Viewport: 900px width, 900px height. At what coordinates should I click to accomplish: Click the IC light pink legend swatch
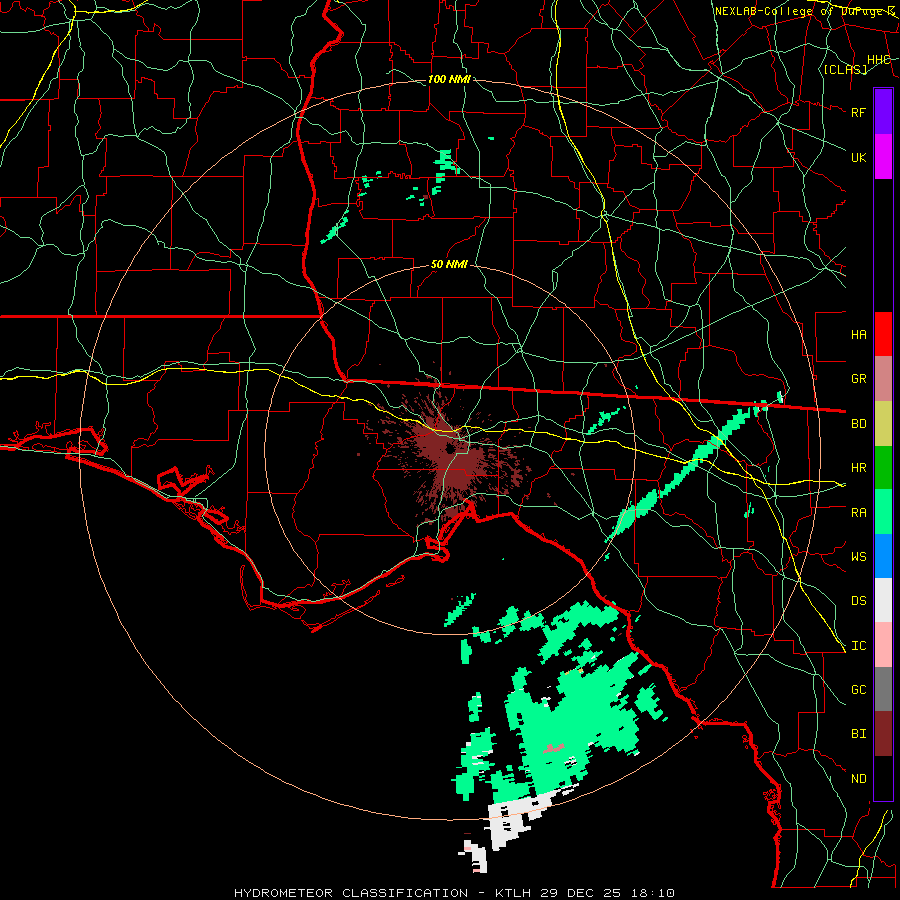tap(883, 645)
